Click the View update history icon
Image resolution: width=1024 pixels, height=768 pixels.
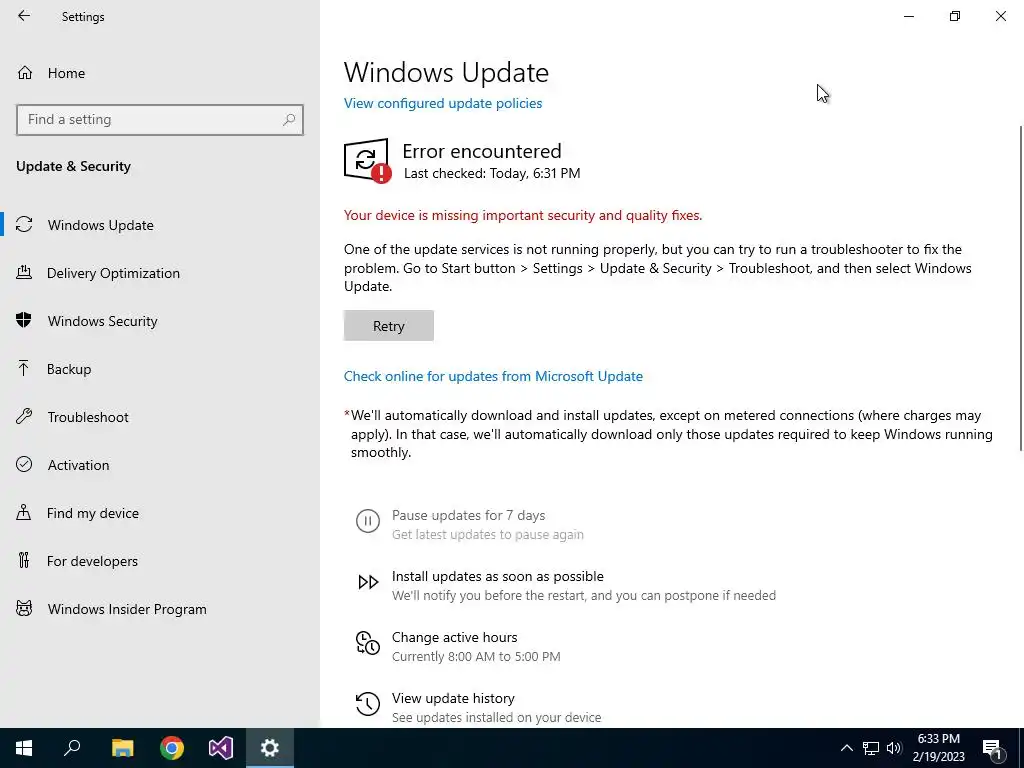click(368, 704)
